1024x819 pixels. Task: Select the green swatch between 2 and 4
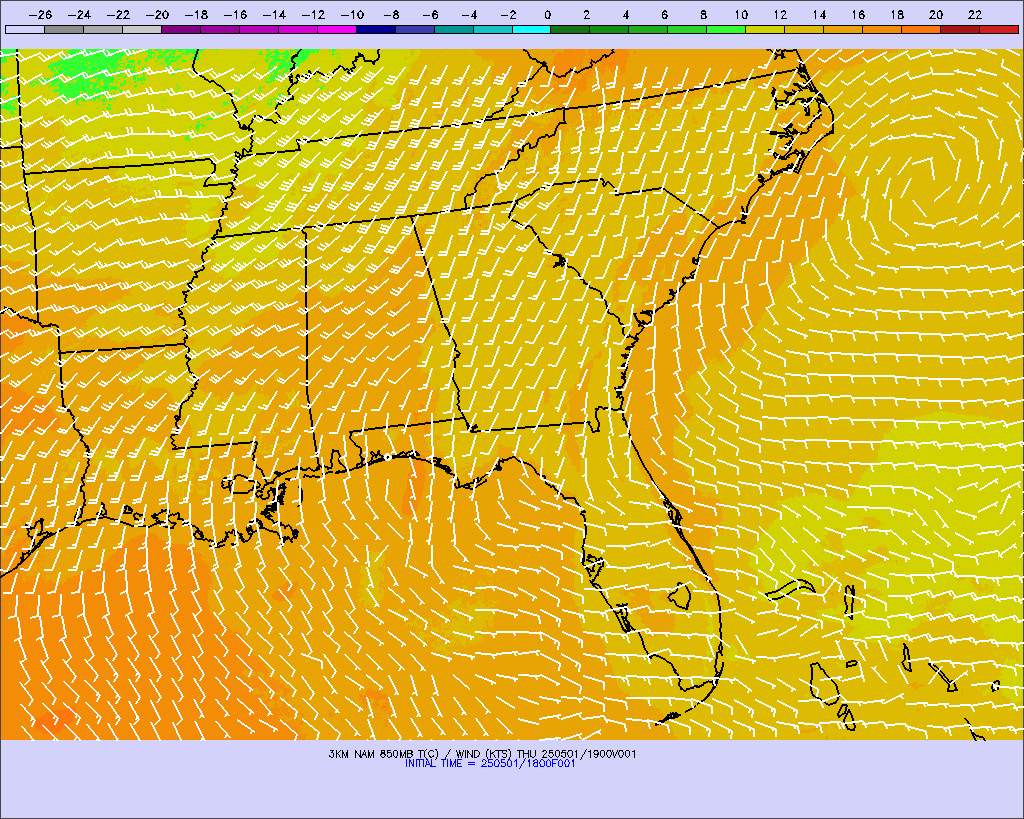(609, 29)
